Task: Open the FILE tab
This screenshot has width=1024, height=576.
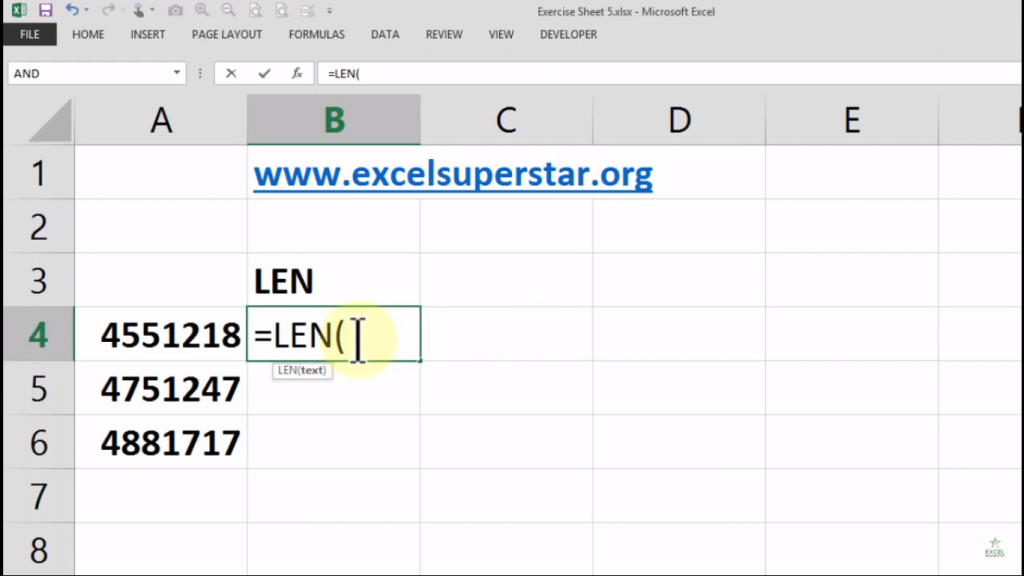Action: coord(29,34)
